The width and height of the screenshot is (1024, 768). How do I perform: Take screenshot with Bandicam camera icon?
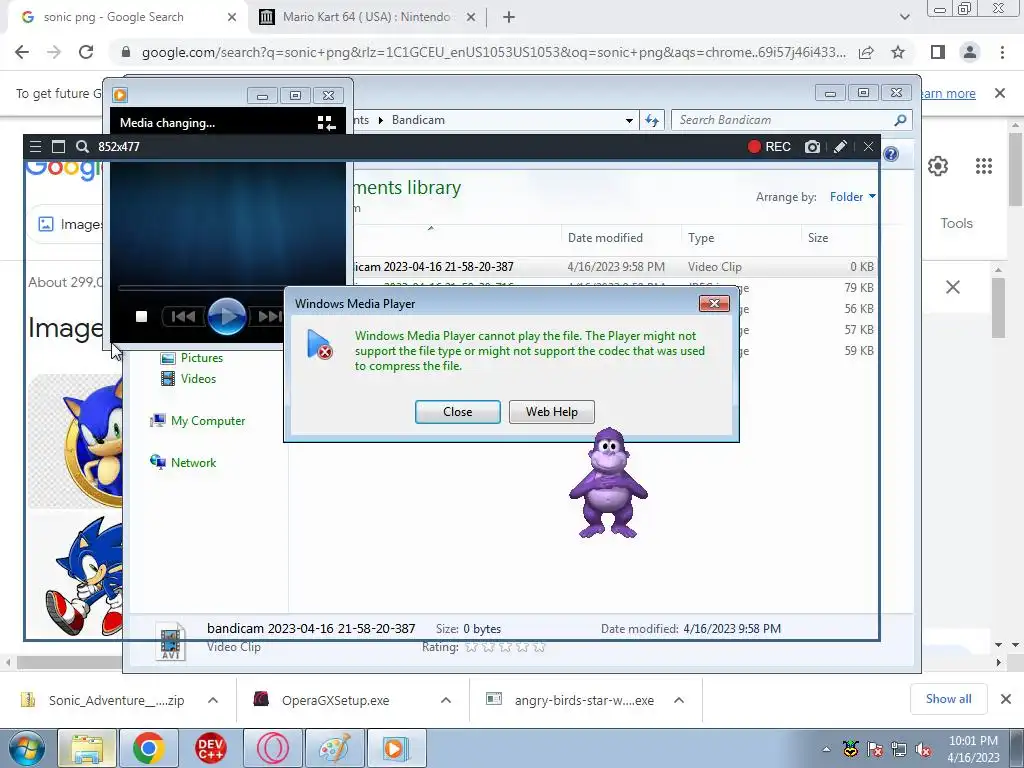click(812, 147)
